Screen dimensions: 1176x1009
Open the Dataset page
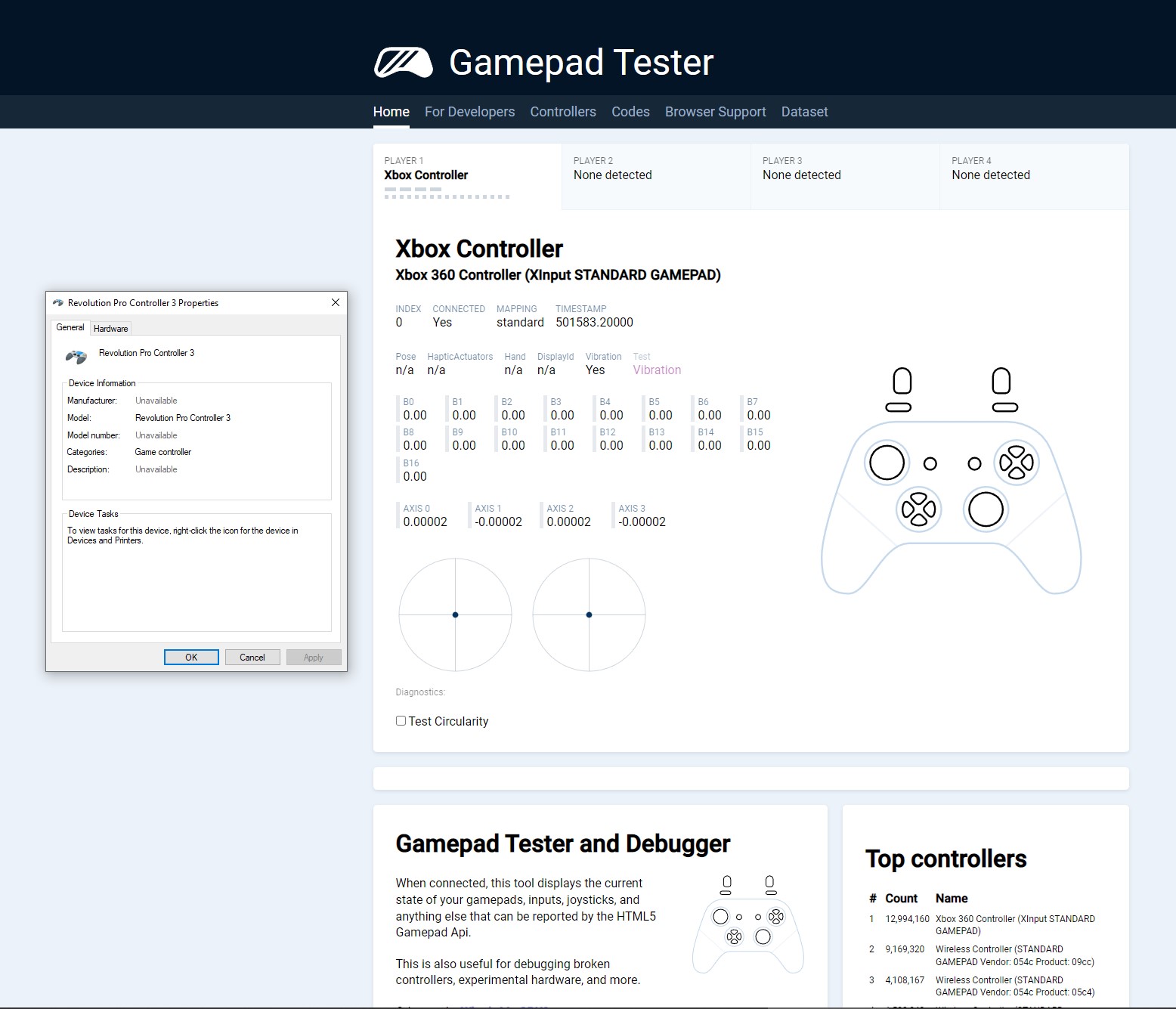click(x=804, y=112)
